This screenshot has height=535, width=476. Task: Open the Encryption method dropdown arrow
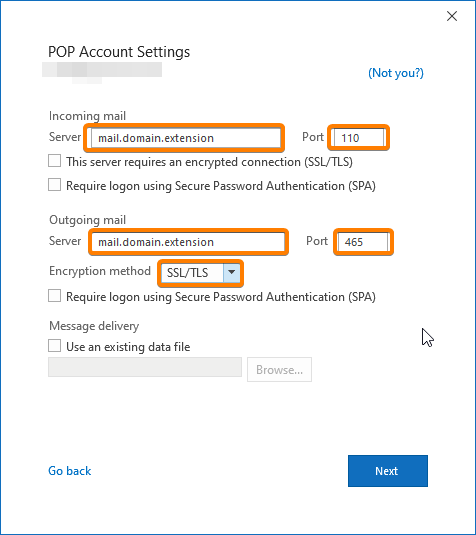coord(231,273)
